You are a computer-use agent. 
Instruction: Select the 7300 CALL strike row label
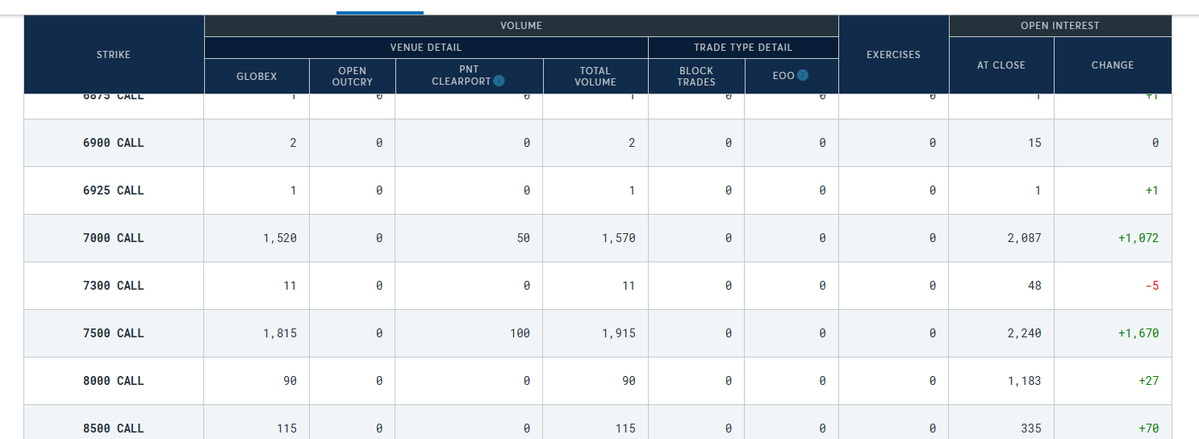[113, 285]
